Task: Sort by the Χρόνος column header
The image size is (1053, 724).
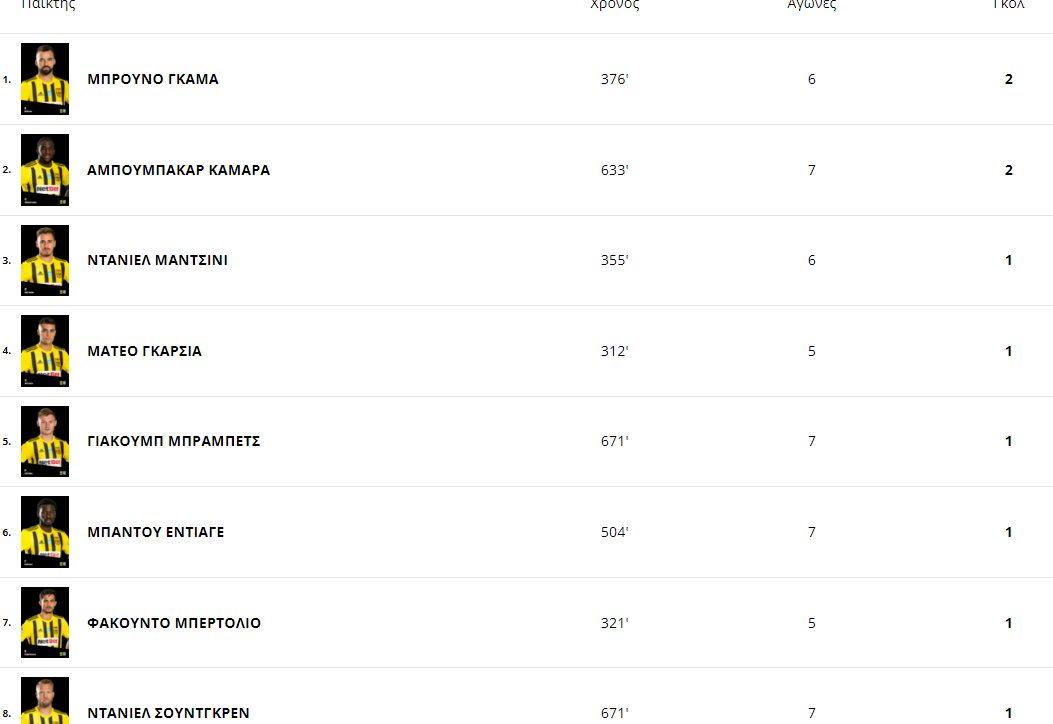Action: pyautogui.click(x=614, y=5)
